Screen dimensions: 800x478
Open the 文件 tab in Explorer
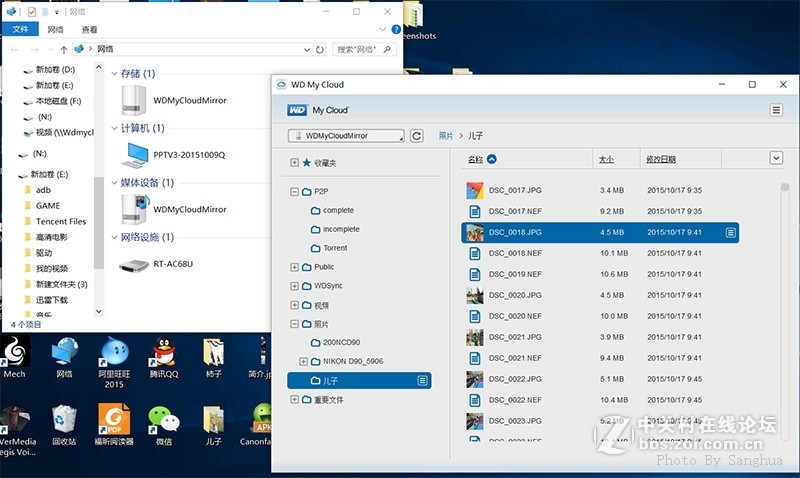point(19,30)
